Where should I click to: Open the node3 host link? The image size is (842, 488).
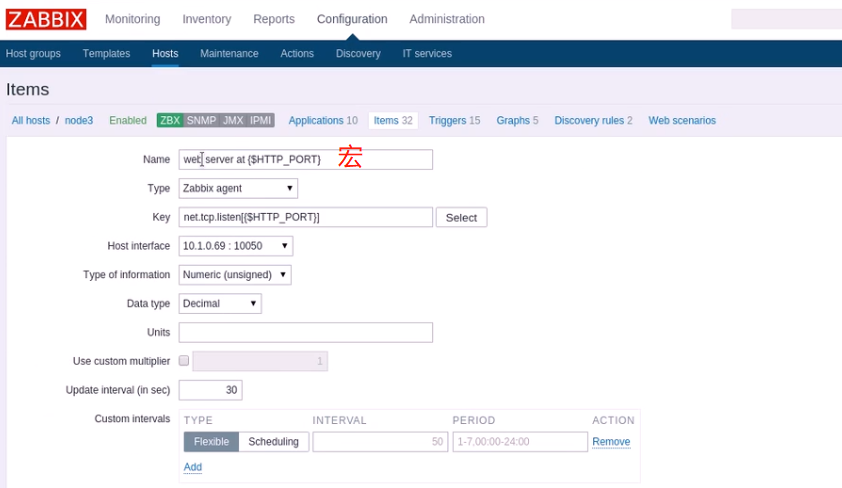pos(79,120)
